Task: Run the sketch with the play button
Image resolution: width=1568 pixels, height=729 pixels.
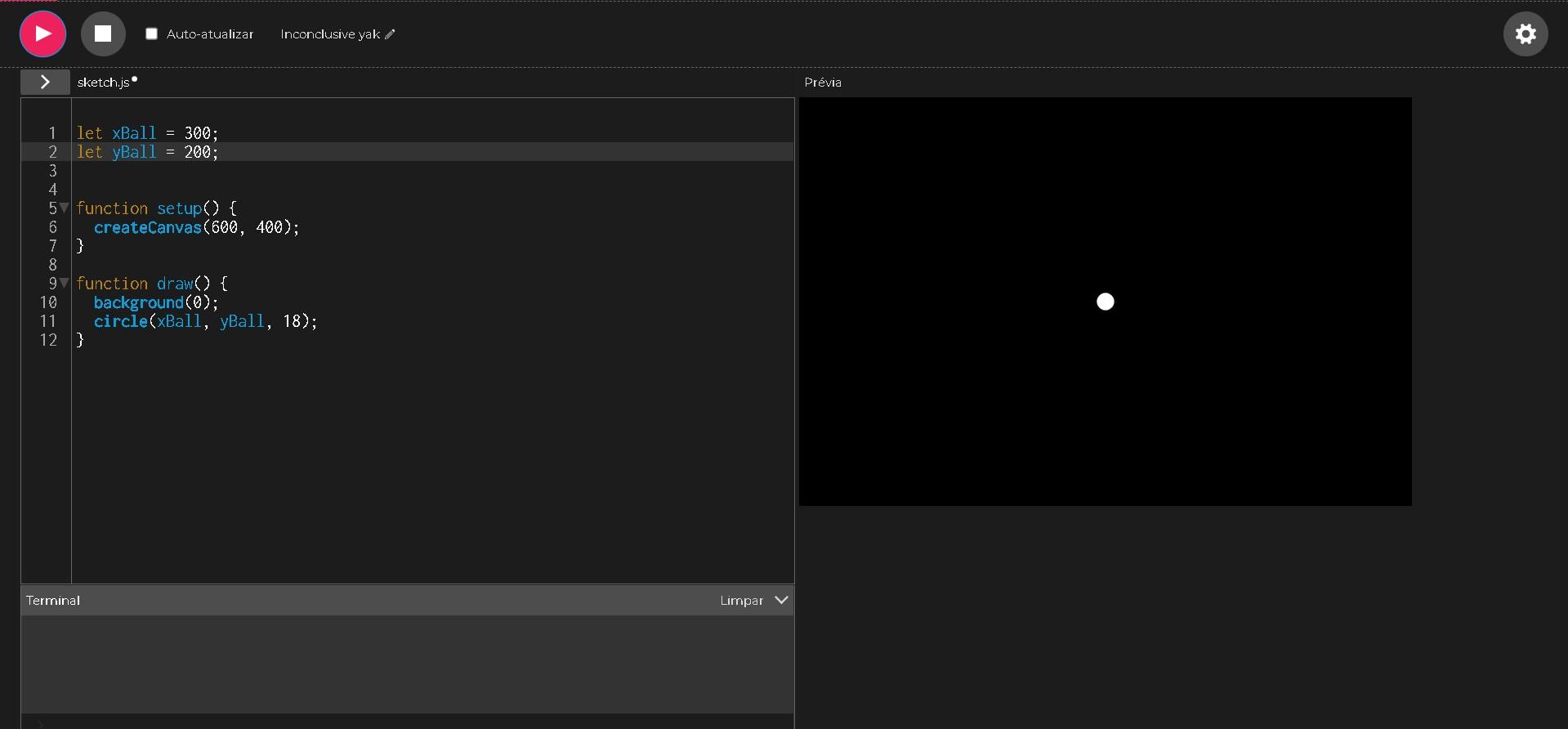Action: pos(42,34)
